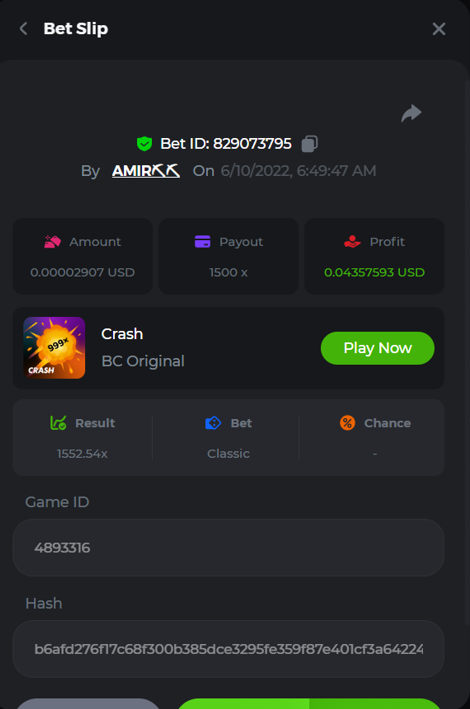Go back with the left chevron arrow
470x709 pixels.
tap(24, 29)
